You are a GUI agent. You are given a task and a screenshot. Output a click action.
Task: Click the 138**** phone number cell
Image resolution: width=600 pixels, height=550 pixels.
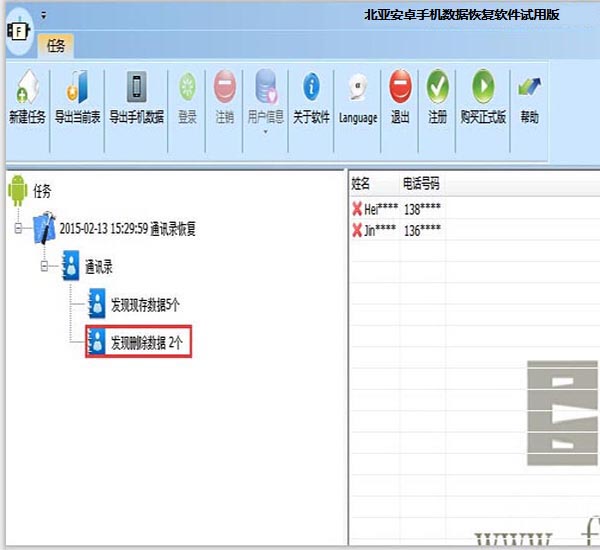(x=422, y=209)
